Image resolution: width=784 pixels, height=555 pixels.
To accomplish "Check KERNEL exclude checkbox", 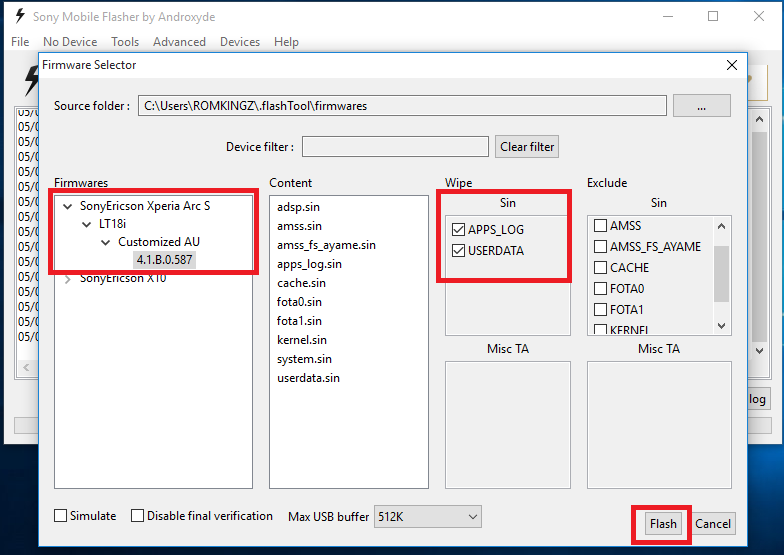I will coord(600,330).
